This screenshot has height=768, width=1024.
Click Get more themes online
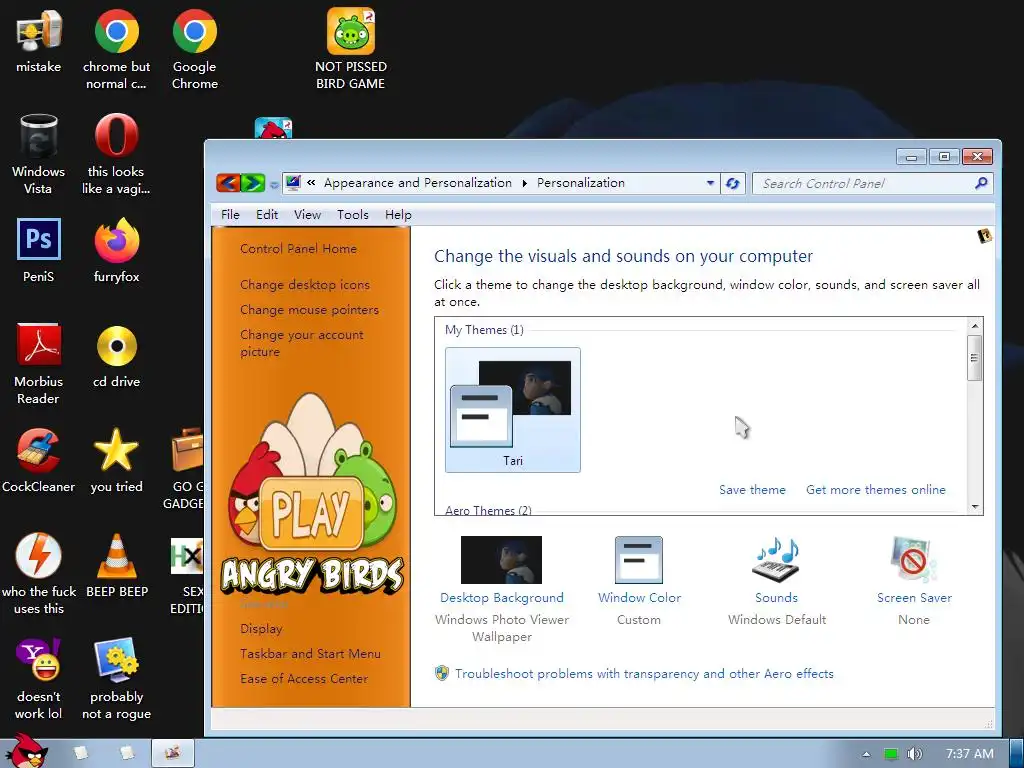tap(876, 490)
